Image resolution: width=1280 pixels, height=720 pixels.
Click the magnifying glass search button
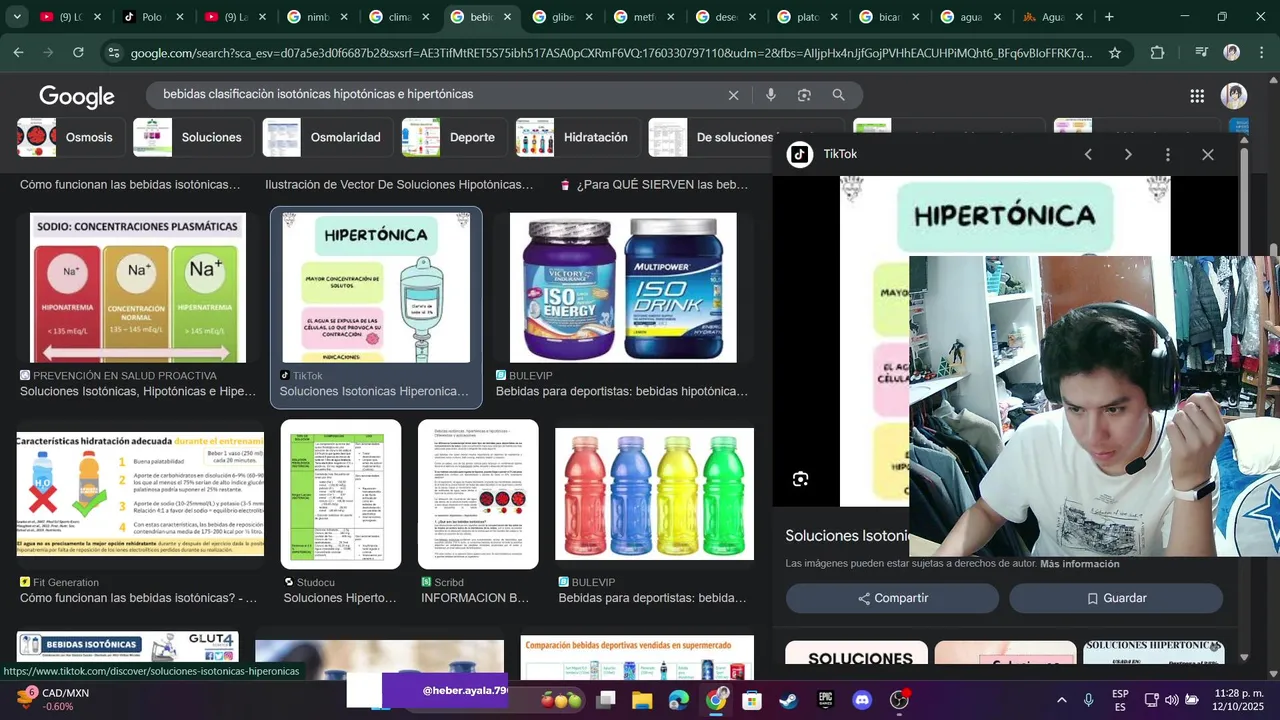pos(838,95)
